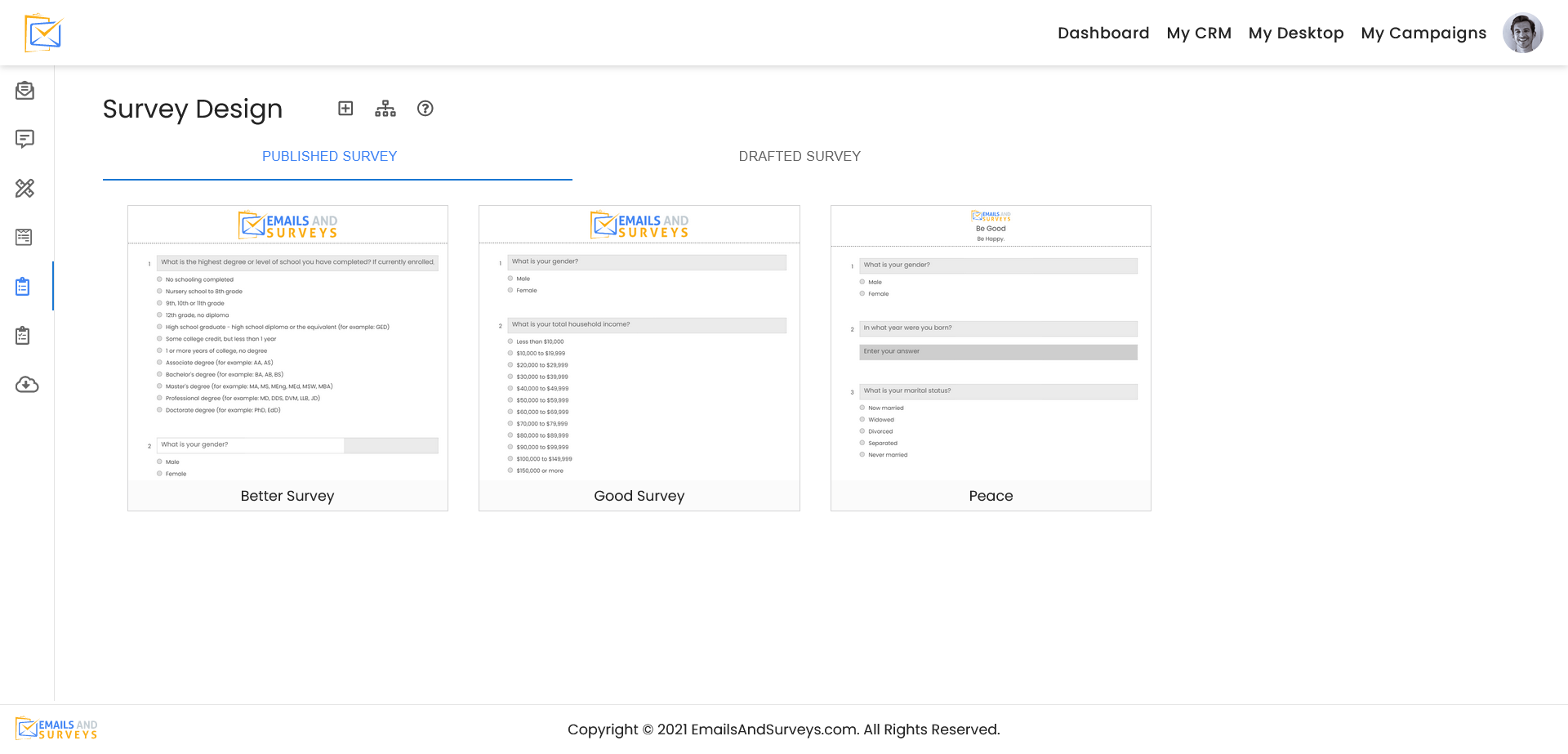1568x754 pixels.
Task: Switch to the DRAFTED SURVEY tab
Action: point(800,156)
